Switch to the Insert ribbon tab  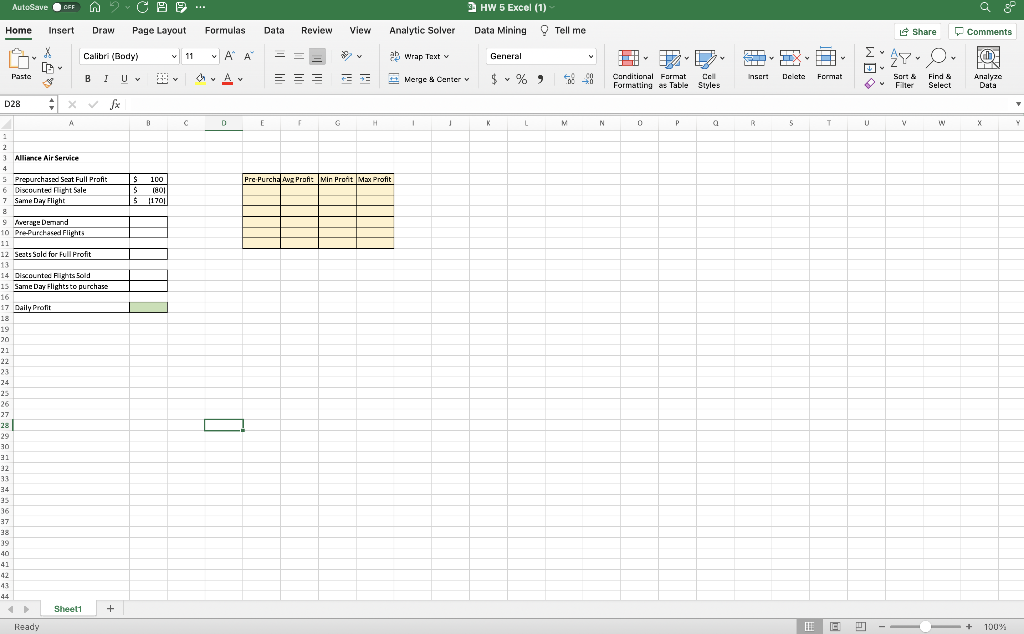pos(61,30)
